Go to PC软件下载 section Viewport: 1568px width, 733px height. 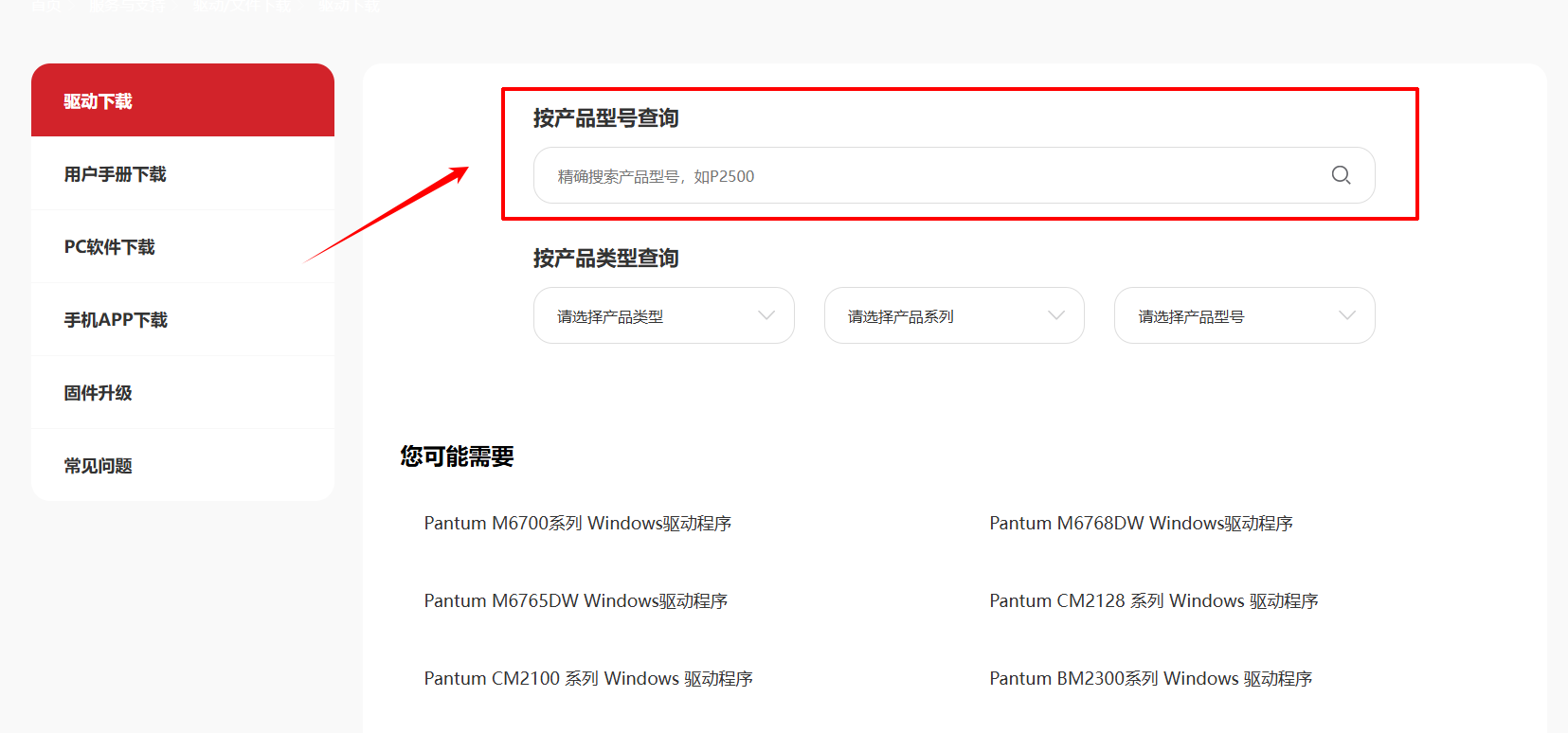[x=183, y=246]
